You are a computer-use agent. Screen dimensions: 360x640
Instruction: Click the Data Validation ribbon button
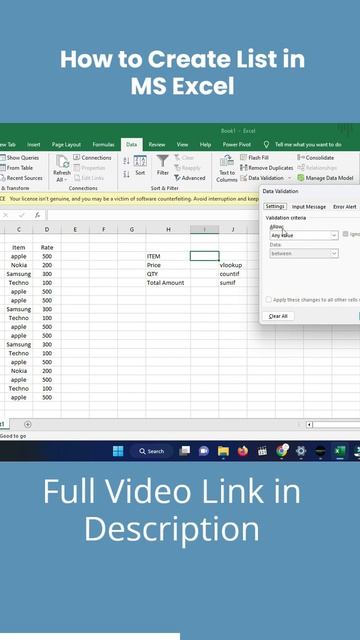click(262, 178)
